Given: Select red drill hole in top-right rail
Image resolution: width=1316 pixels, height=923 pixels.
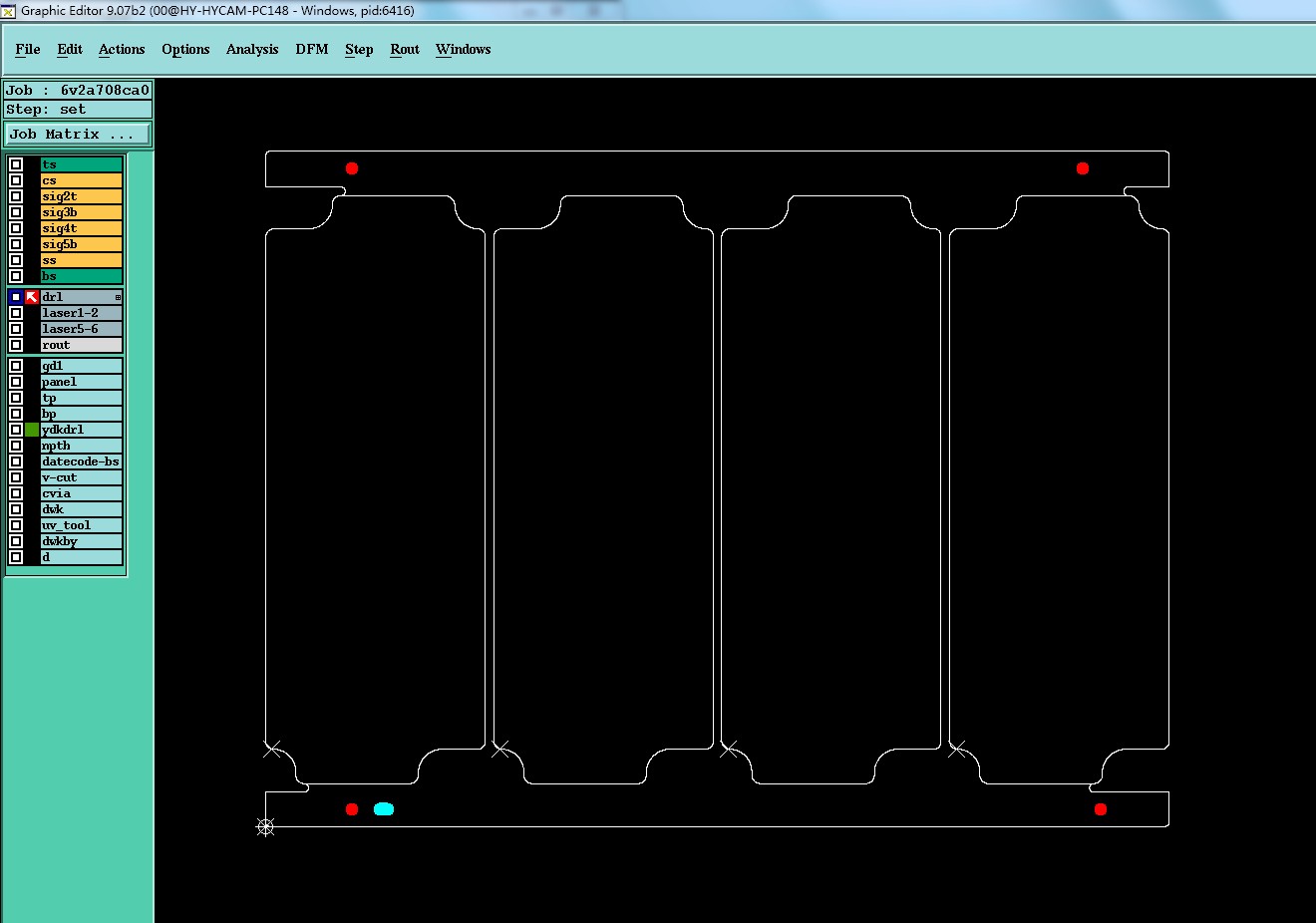Looking at the screenshot, I should 1083,168.
